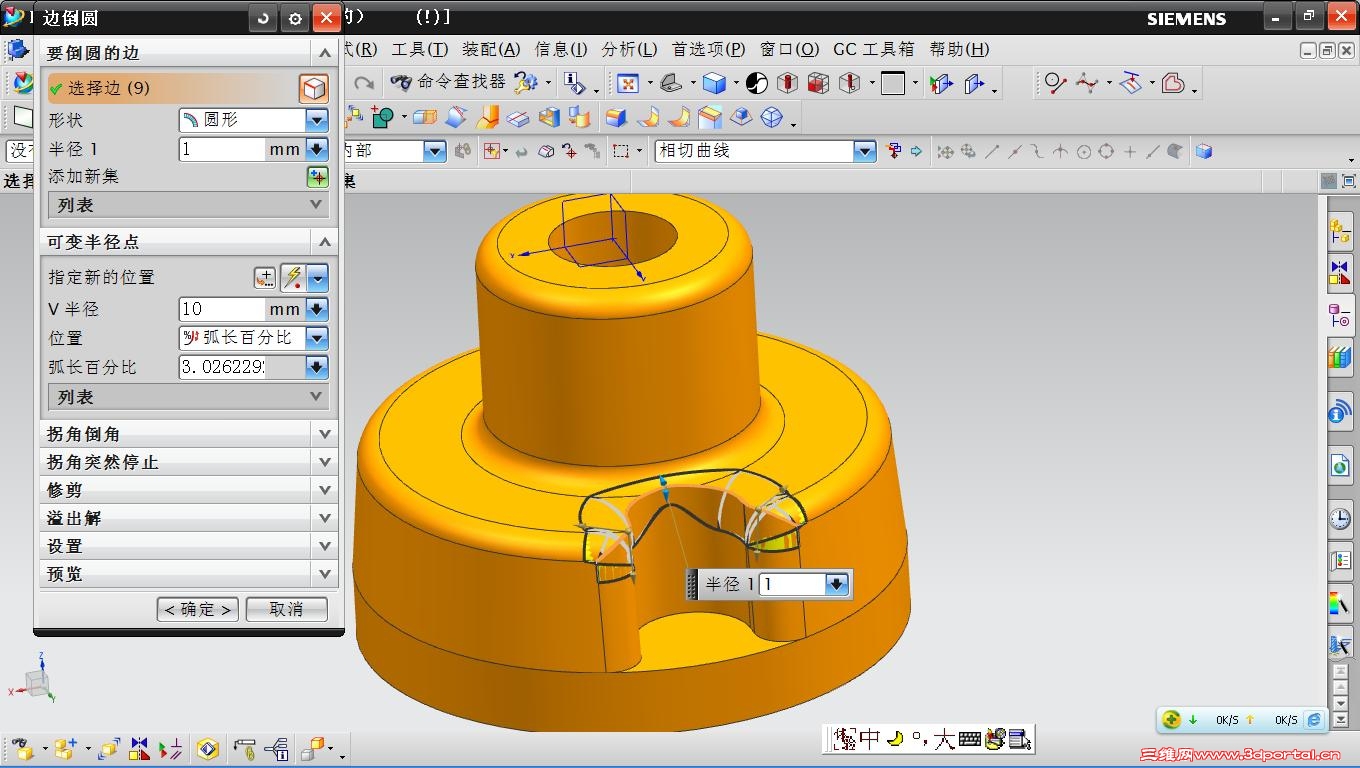Click the 取消 cancel button
Screen dimensions: 1360x768
click(x=286, y=609)
